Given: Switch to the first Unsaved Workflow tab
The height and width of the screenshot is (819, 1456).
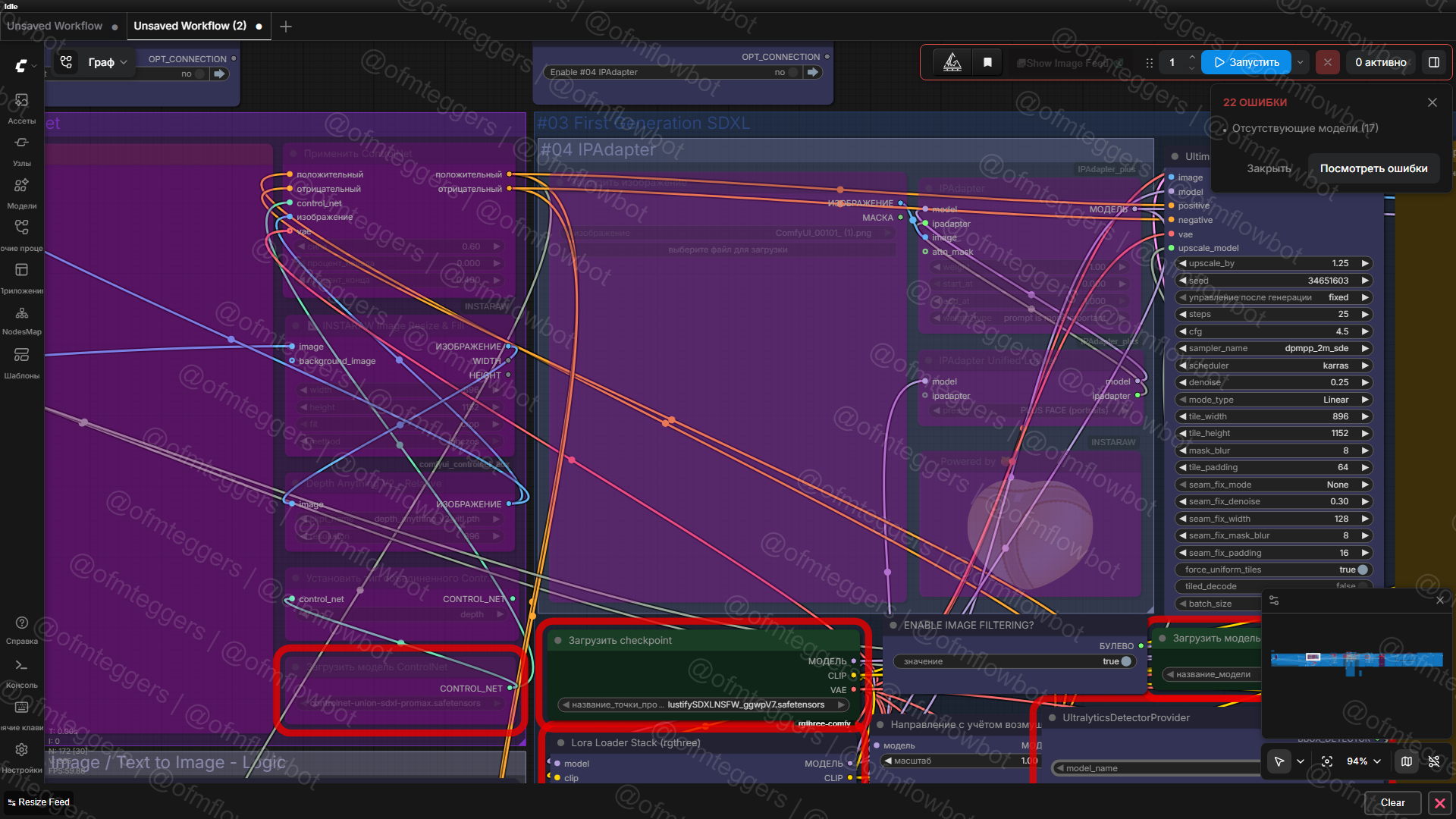Looking at the screenshot, I should [55, 26].
